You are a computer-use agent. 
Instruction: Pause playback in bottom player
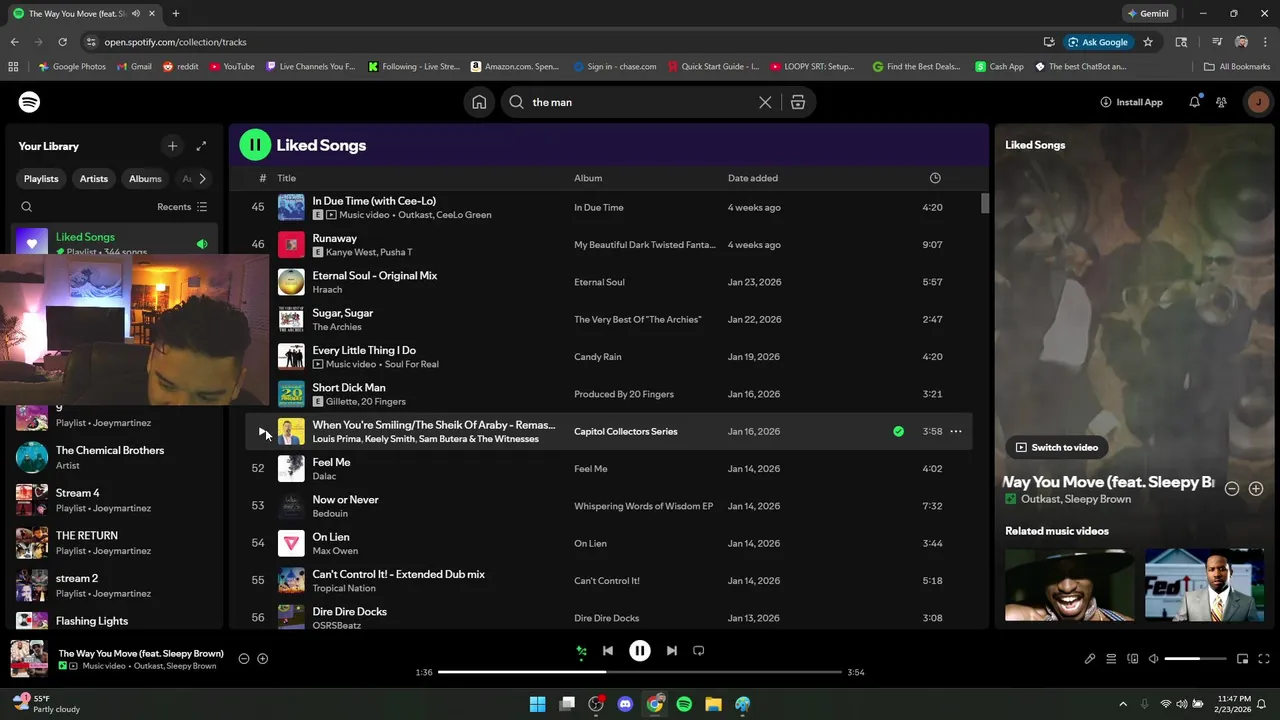640,651
